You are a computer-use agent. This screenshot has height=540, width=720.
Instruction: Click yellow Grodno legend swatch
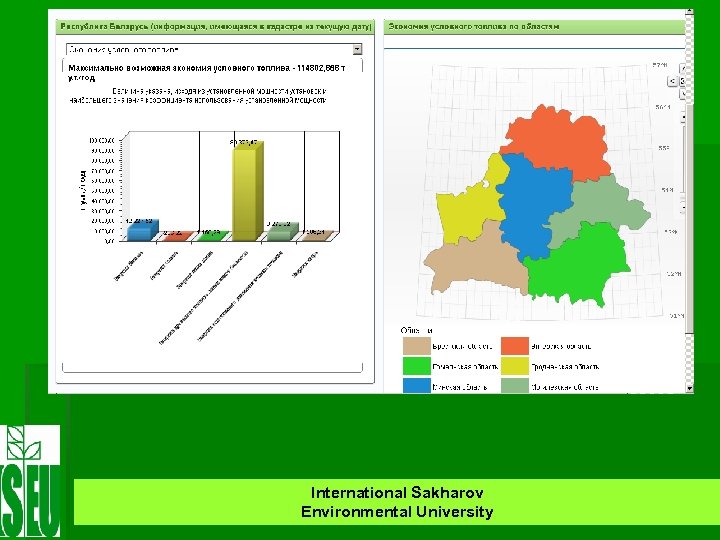pyautogui.click(x=515, y=366)
